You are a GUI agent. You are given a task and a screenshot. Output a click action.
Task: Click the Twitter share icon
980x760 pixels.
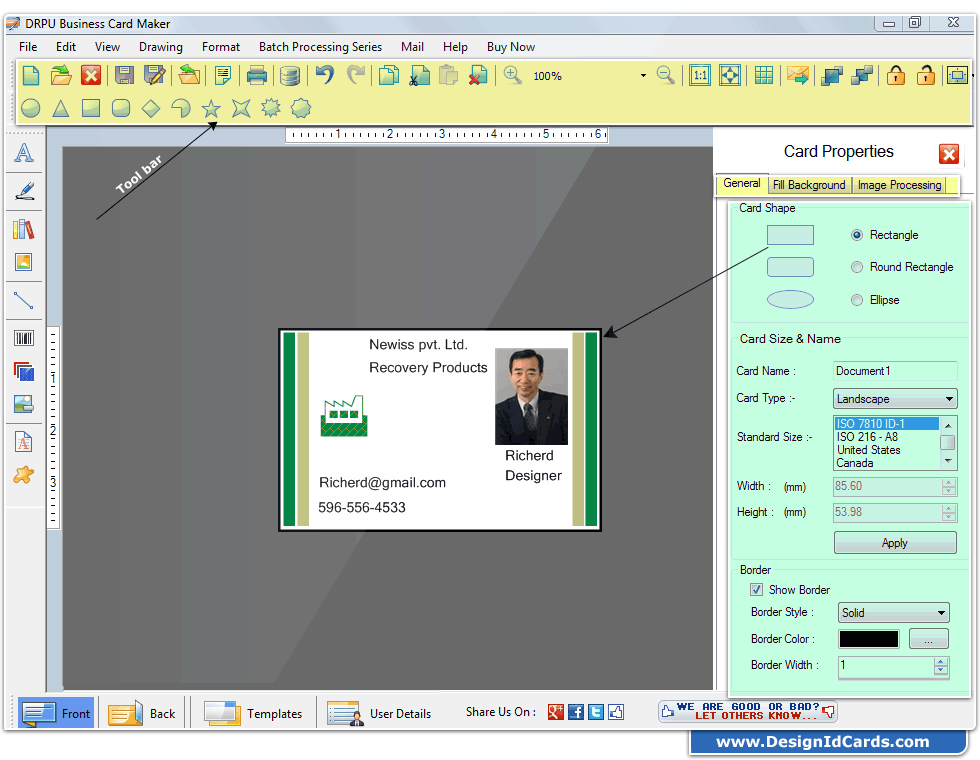click(596, 712)
